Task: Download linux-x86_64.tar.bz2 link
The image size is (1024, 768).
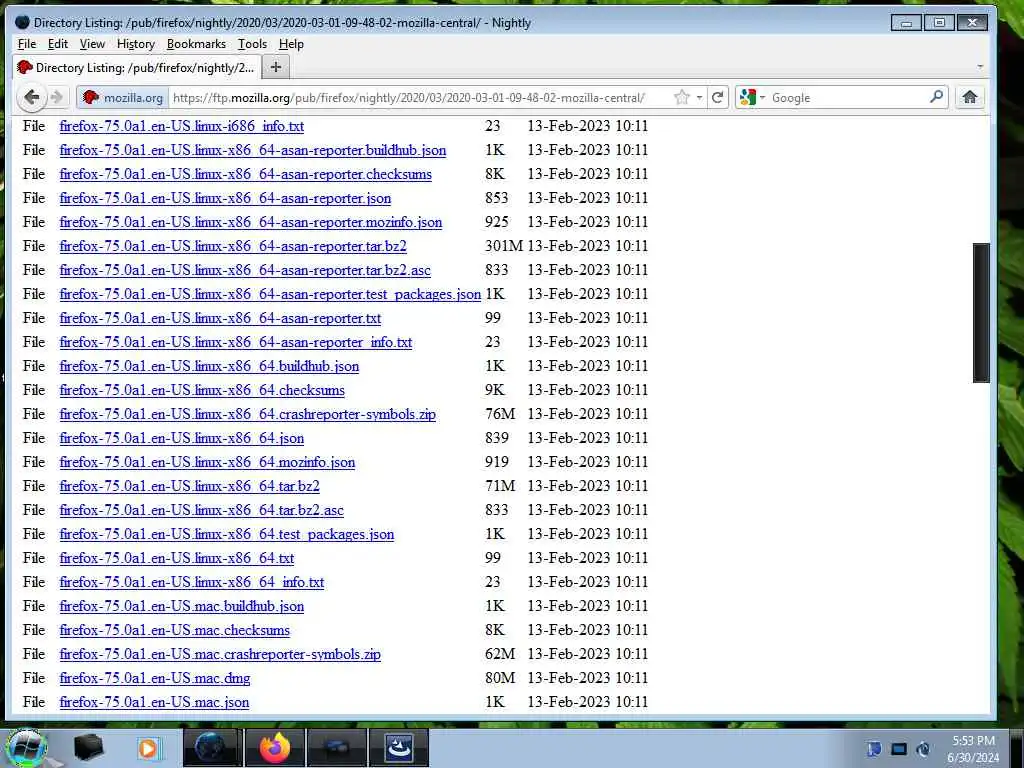Action: point(189,486)
